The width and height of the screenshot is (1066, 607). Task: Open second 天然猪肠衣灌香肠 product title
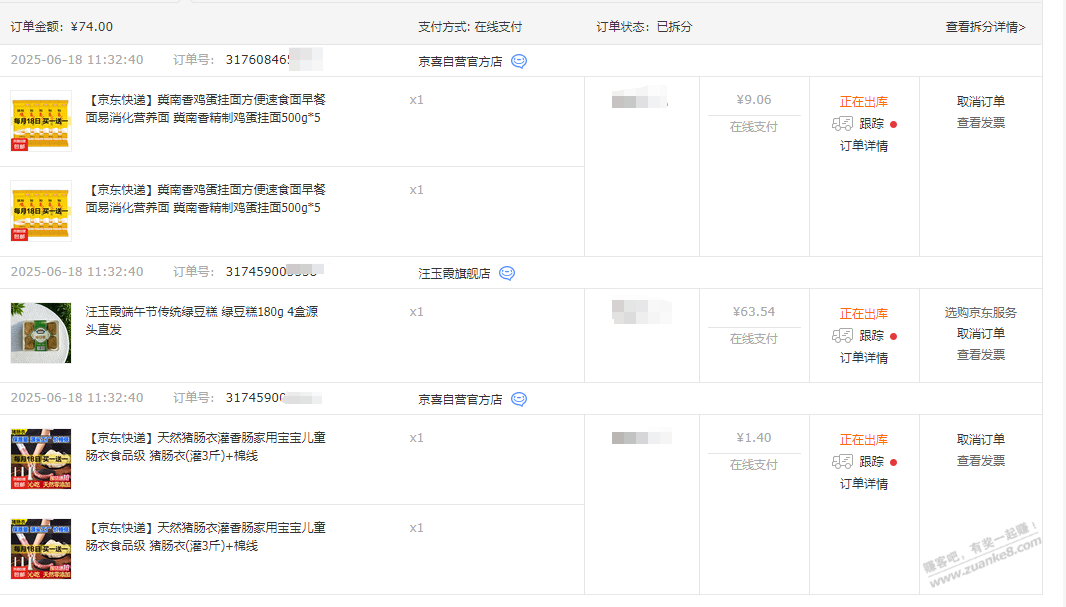pyautogui.click(x=205, y=536)
